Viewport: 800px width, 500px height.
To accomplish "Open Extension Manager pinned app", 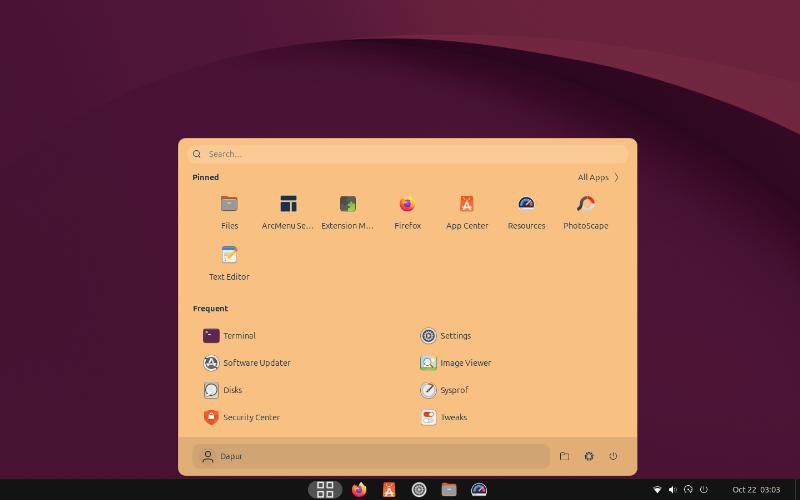I will (347, 213).
